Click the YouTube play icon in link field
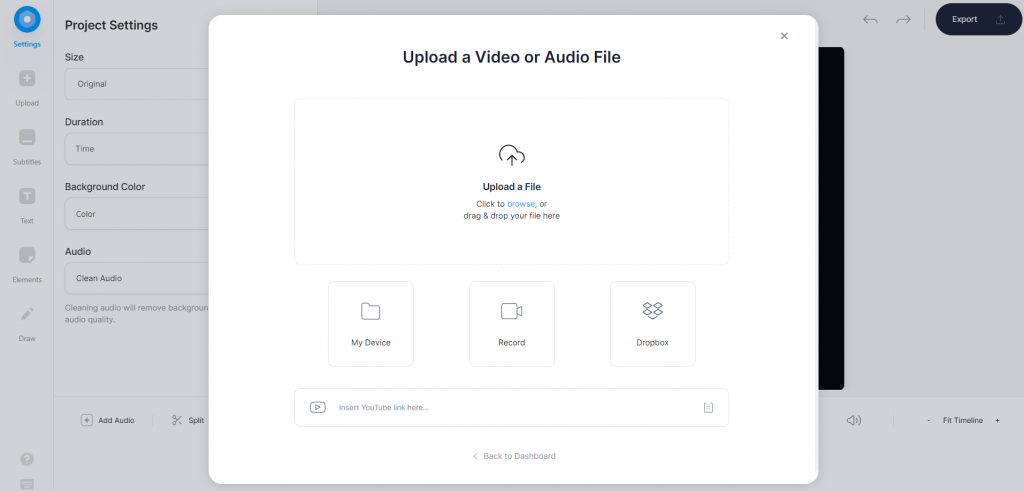 [317, 407]
